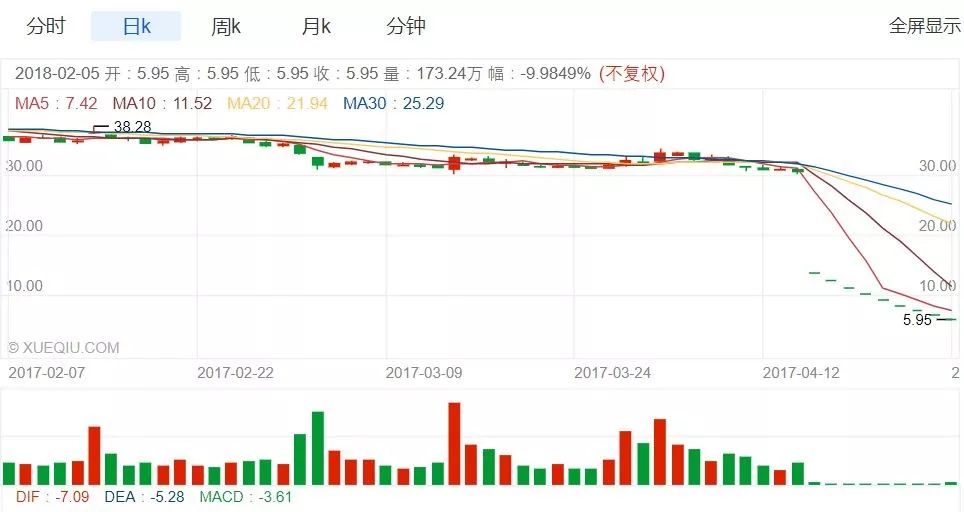Click the 5.95 low price marker

click(x=917, y=320)
